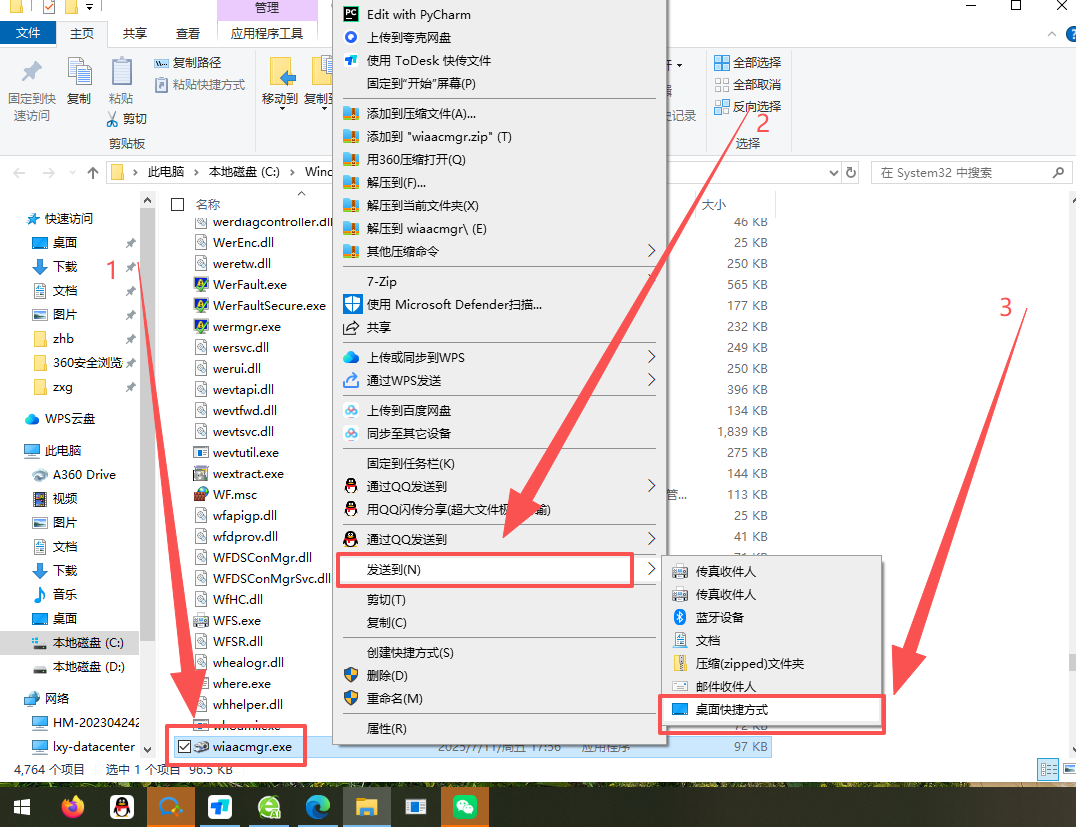Click 上传或同步到WPS cloud icon
Image resolution: width=1076 pixels, height=827 pixels.
coord(351,357)
